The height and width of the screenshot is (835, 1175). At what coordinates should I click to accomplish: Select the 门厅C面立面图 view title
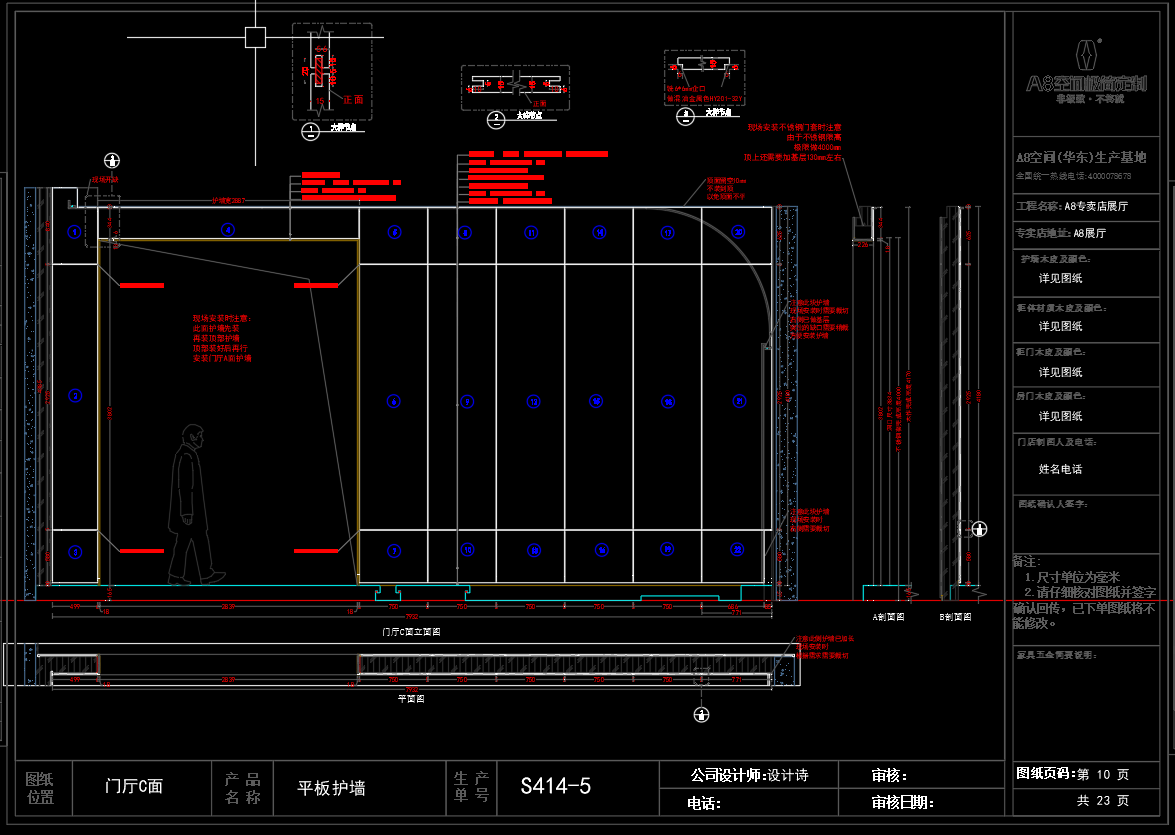pos(411,632)
